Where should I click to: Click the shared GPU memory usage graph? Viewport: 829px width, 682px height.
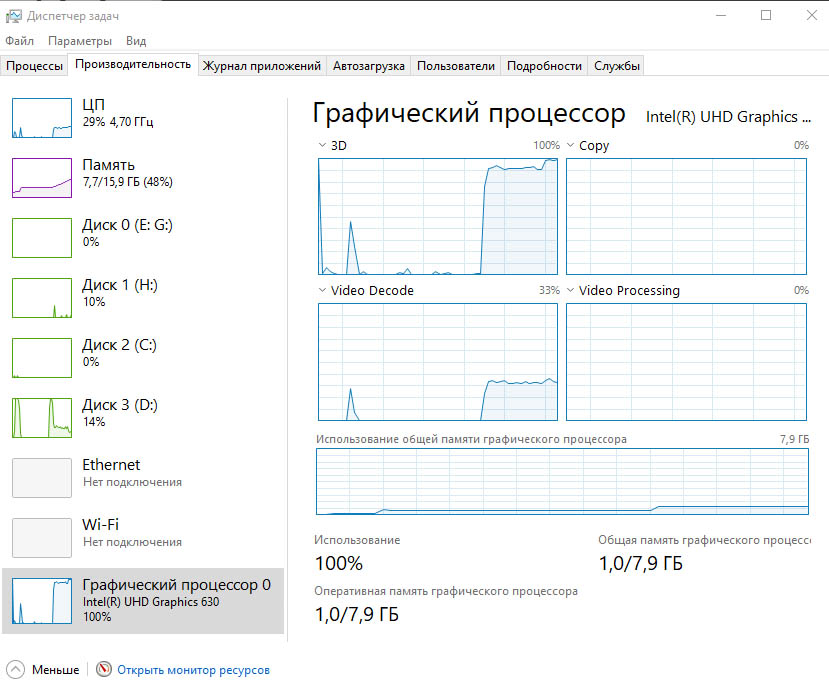[562, 482]
